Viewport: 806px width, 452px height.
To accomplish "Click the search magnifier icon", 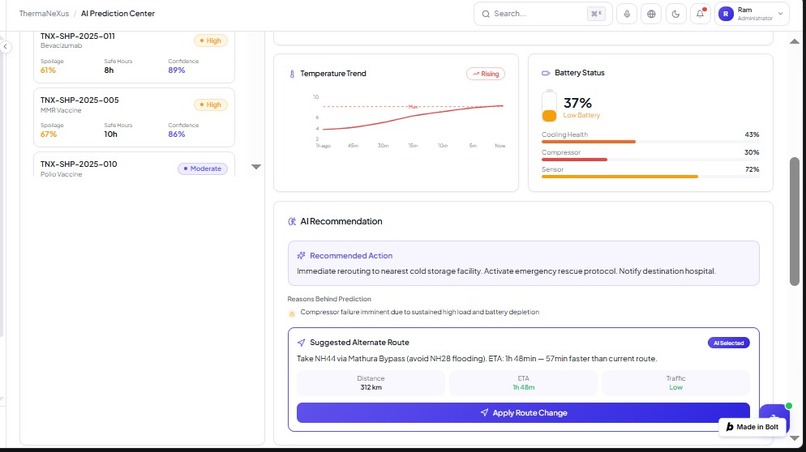I will coord(485,14).
